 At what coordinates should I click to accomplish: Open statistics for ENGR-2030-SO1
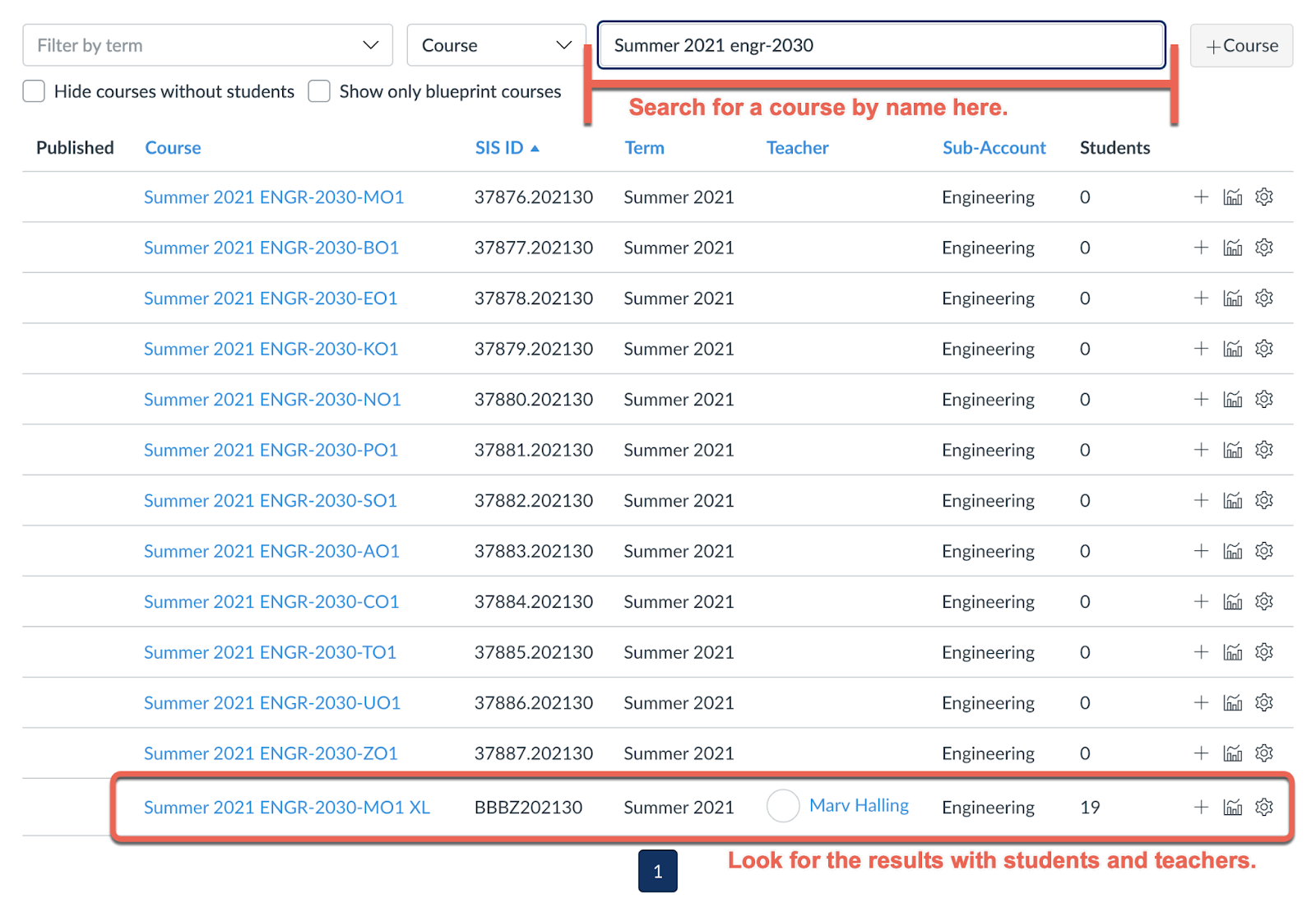coord(1232,500)
